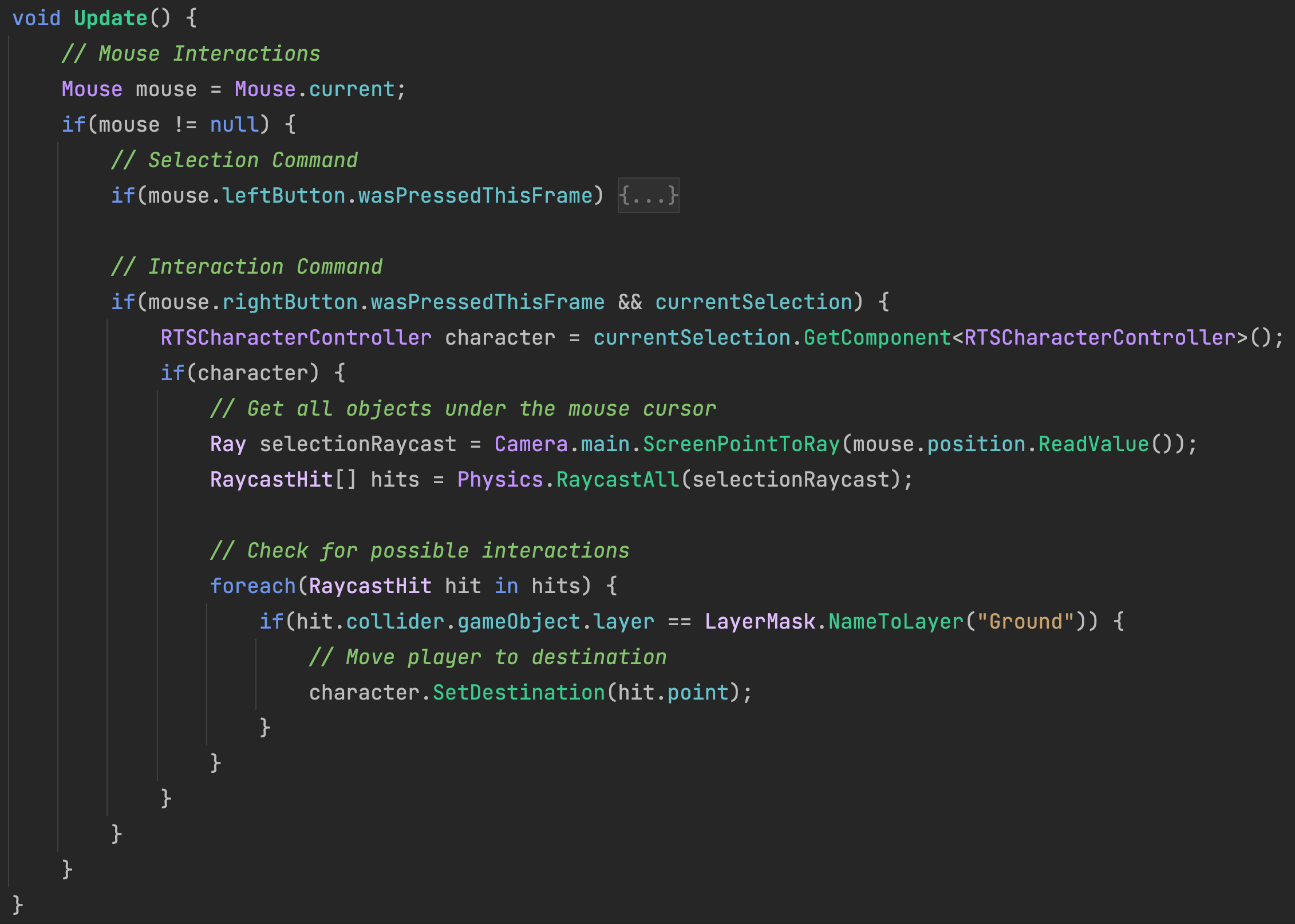Screen dimensions: 1295x924
Task: Click the foreach keyword
Action: 252,586
